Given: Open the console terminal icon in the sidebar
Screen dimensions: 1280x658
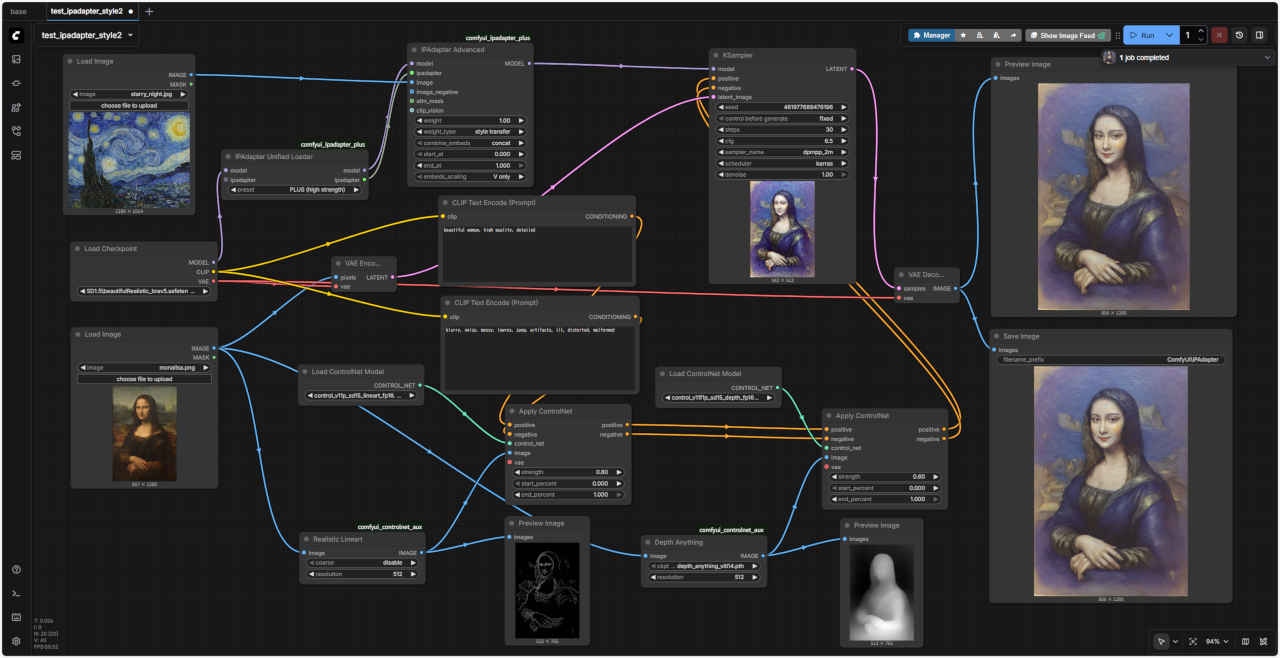Looking at the screenshot, I should (16, 593).
